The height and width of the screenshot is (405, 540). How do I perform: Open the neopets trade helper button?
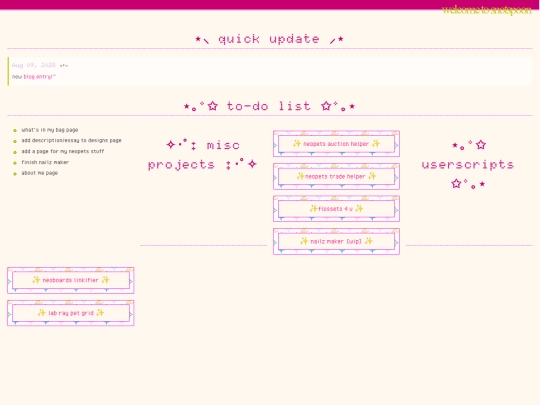point(336,176)
